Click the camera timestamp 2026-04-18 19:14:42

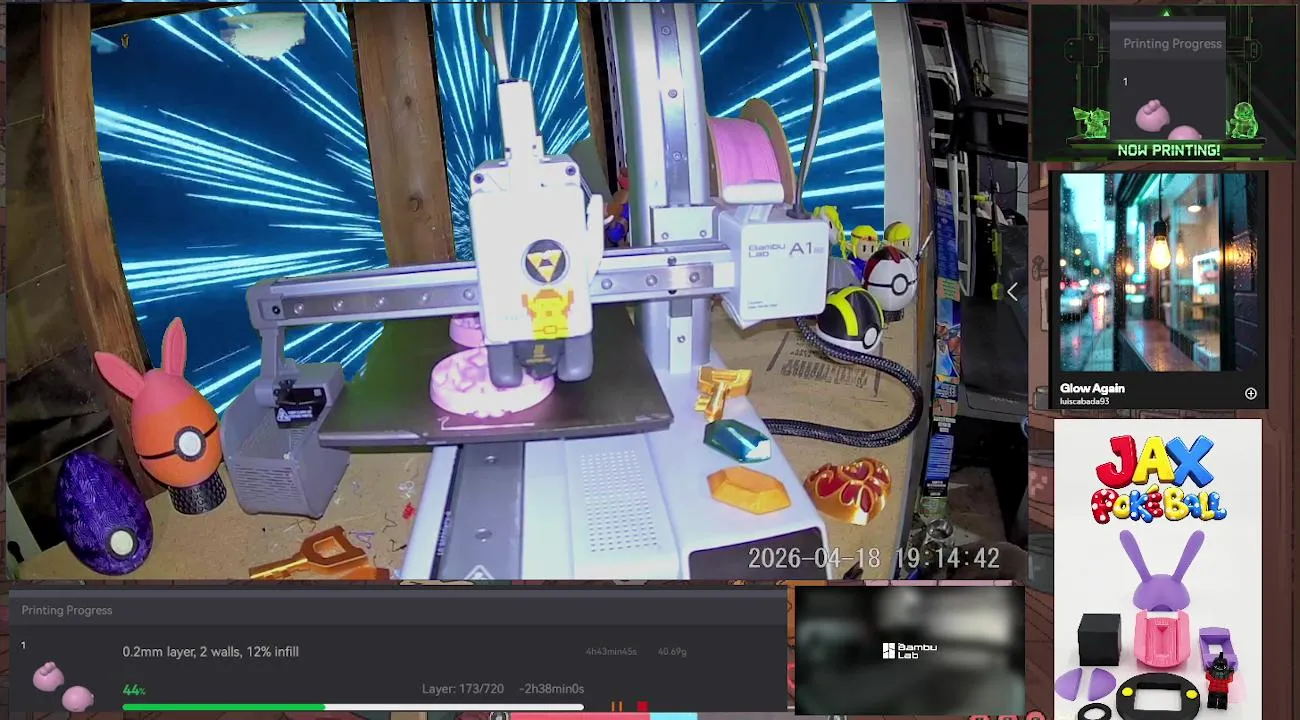coord(874,558)
